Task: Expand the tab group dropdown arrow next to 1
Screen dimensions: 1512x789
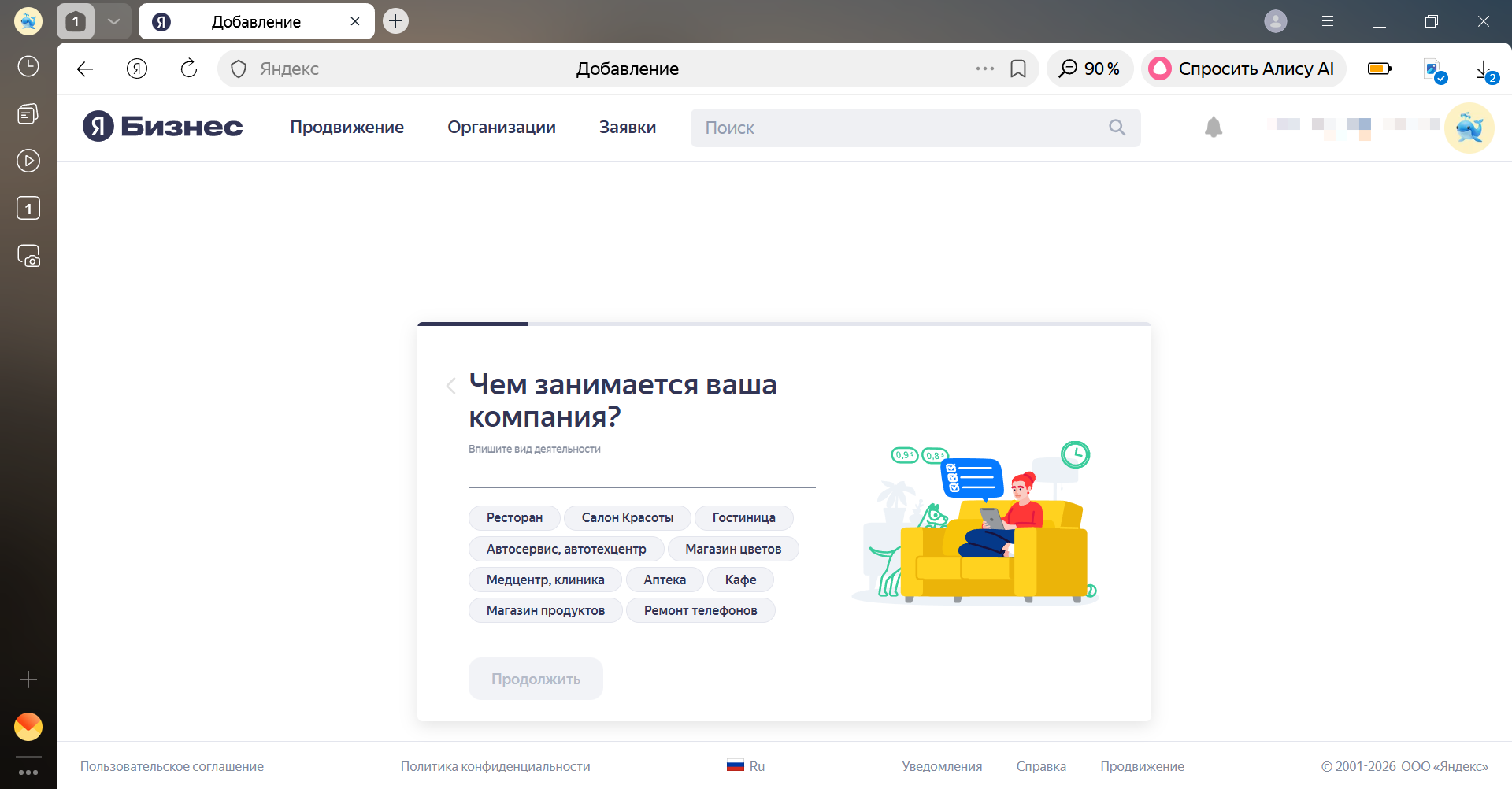Action: point(113,21)
